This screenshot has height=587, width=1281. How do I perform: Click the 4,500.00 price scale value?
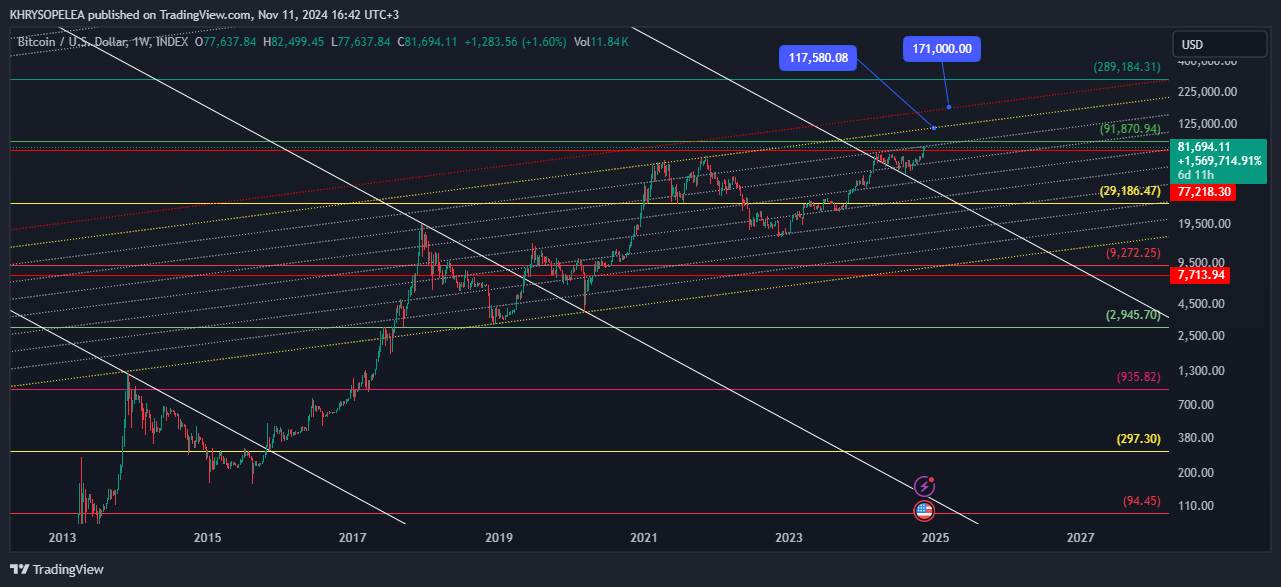(1202, 304)
